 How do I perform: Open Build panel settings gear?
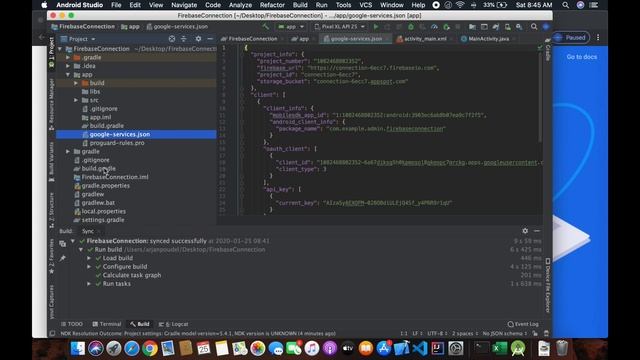pos(525,231)
